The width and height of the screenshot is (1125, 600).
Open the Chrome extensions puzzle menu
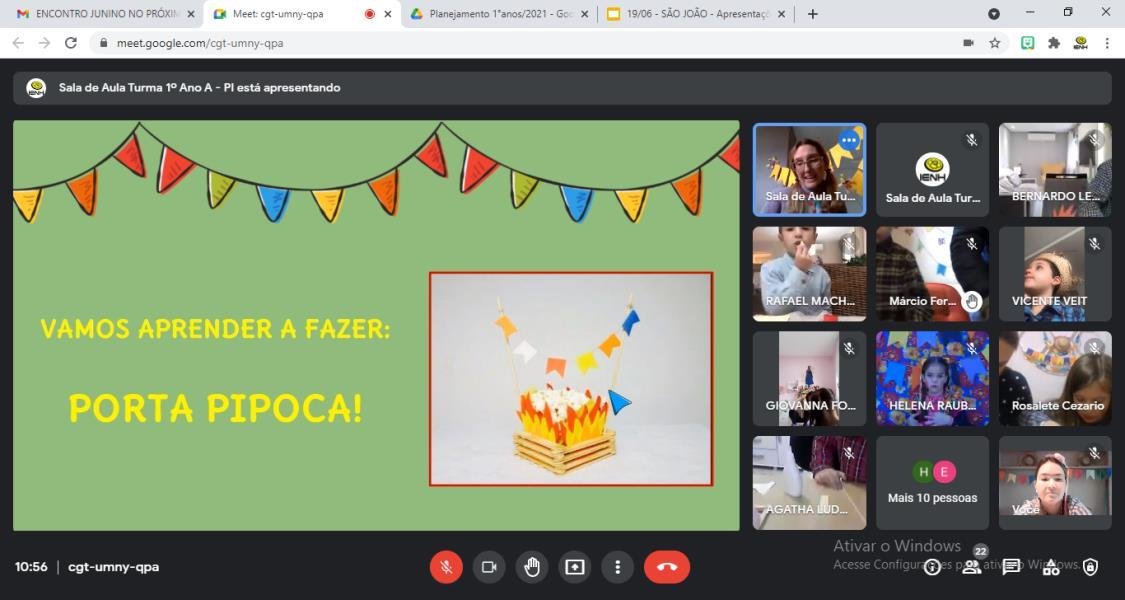1054,43
